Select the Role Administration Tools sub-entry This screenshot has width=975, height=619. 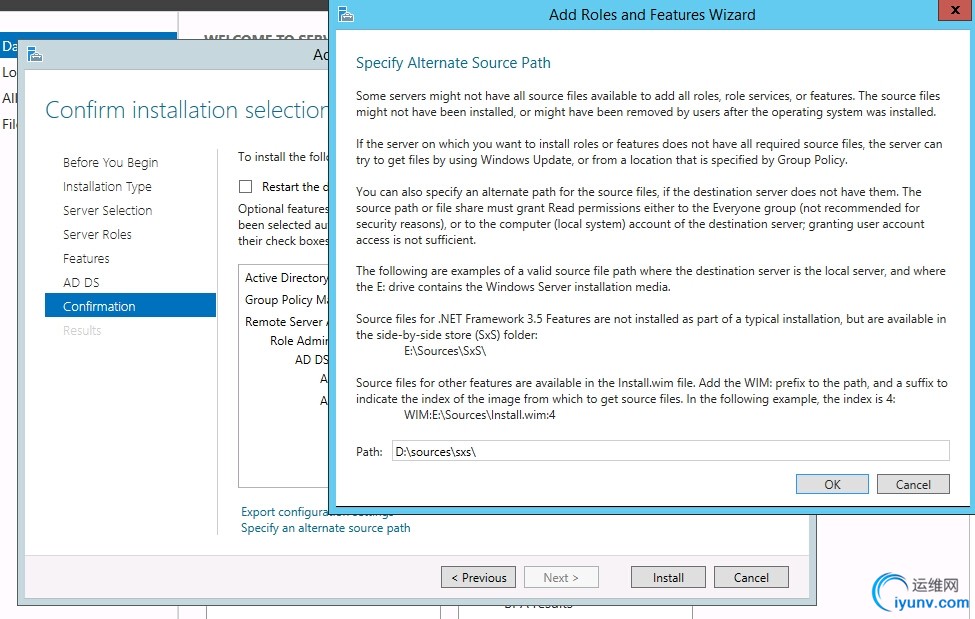click(x=298, y=341)
